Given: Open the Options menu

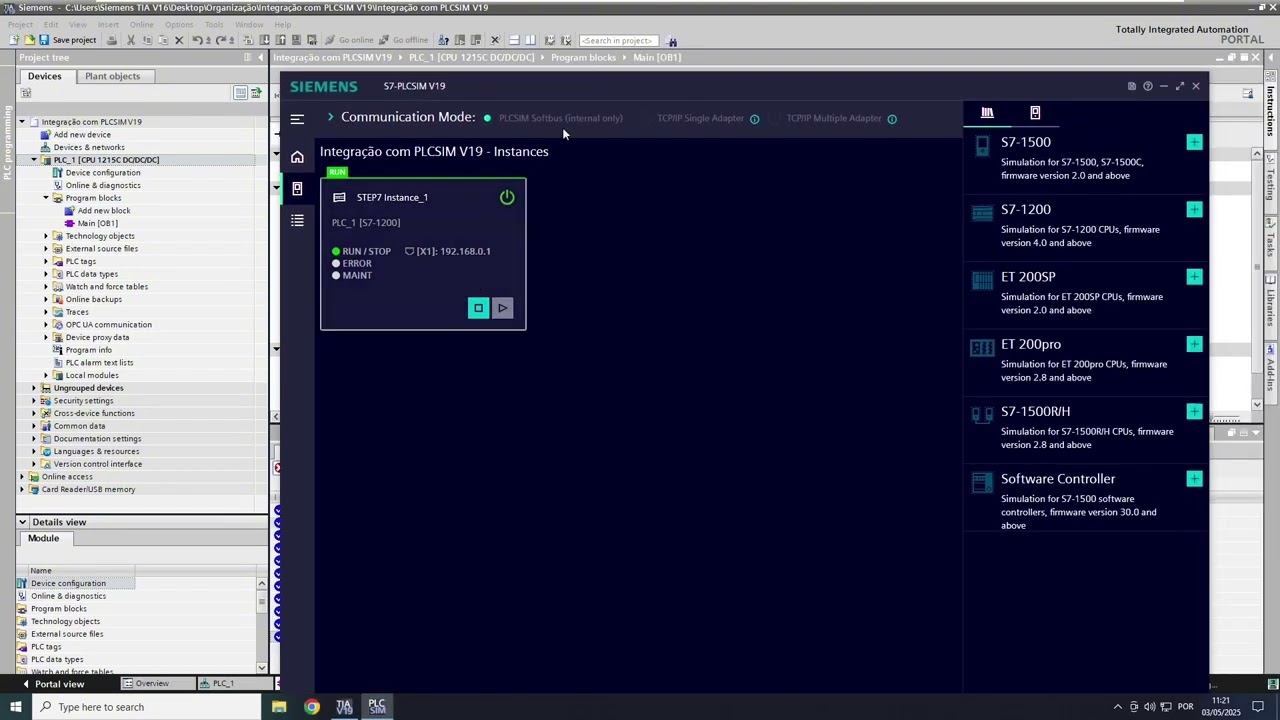Looking at the screenshot, I should [179, 24].
